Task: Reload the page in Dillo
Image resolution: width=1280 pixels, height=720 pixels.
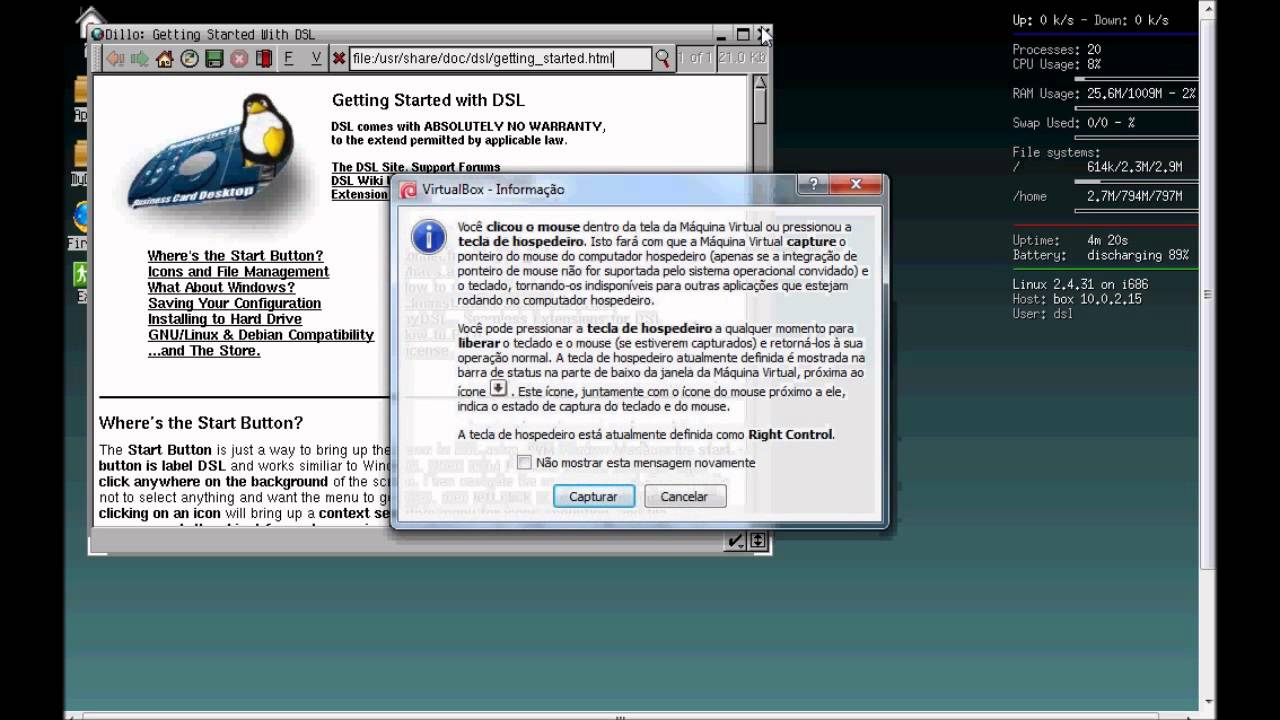Action: (190, 59)
